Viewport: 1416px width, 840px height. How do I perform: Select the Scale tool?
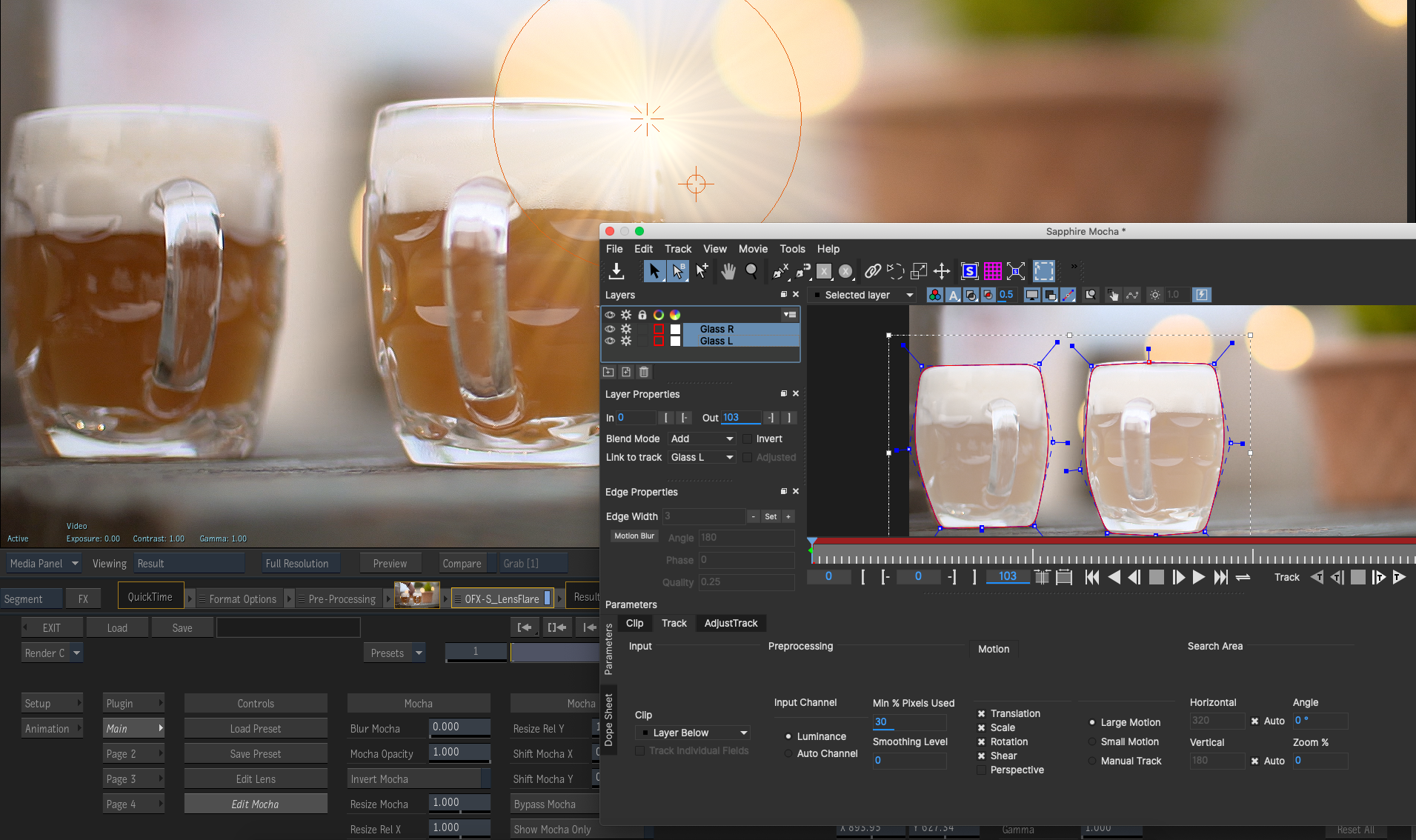coord(919,271)
